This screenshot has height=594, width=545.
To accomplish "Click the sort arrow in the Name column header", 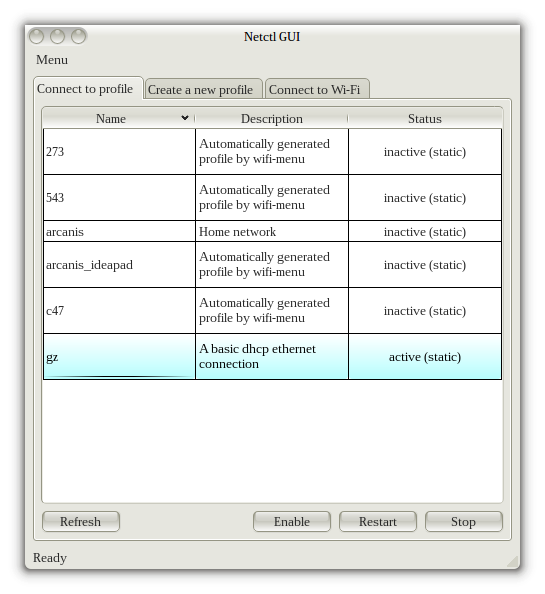I will [185, 118].
